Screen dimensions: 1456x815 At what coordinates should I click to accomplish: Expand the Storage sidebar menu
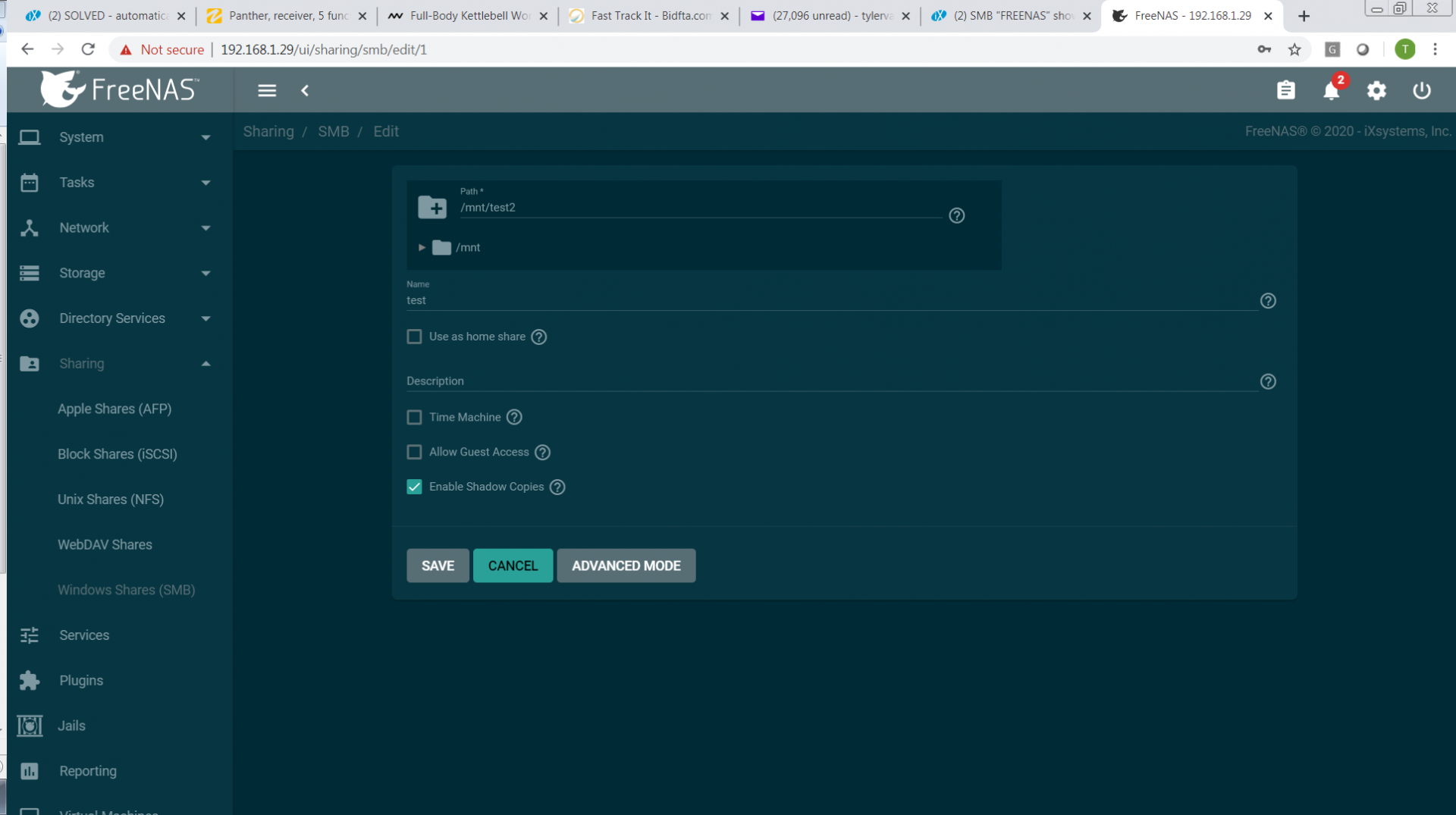pos(116,273)
